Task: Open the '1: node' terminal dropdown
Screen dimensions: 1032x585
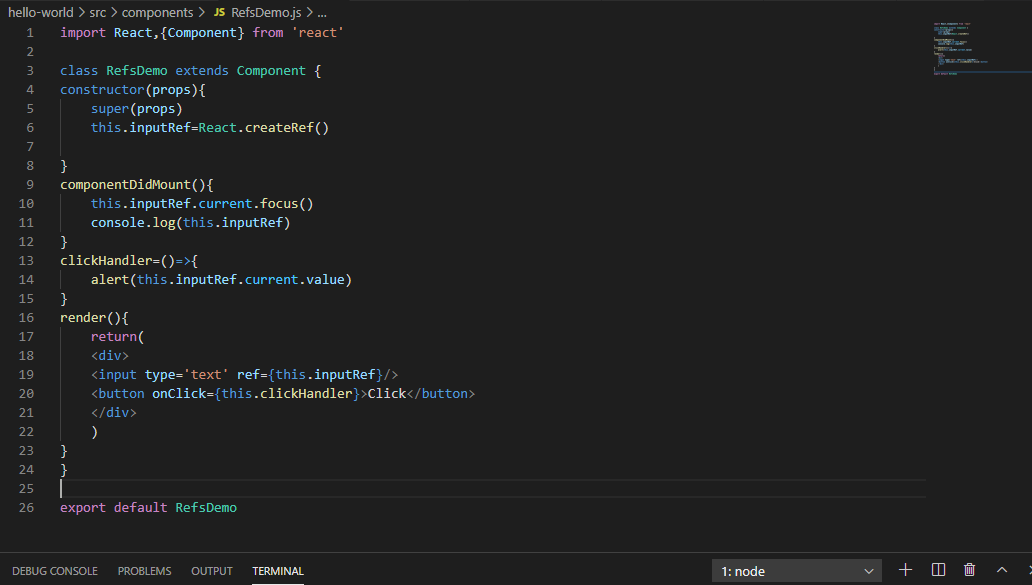Action: [796, 571]
